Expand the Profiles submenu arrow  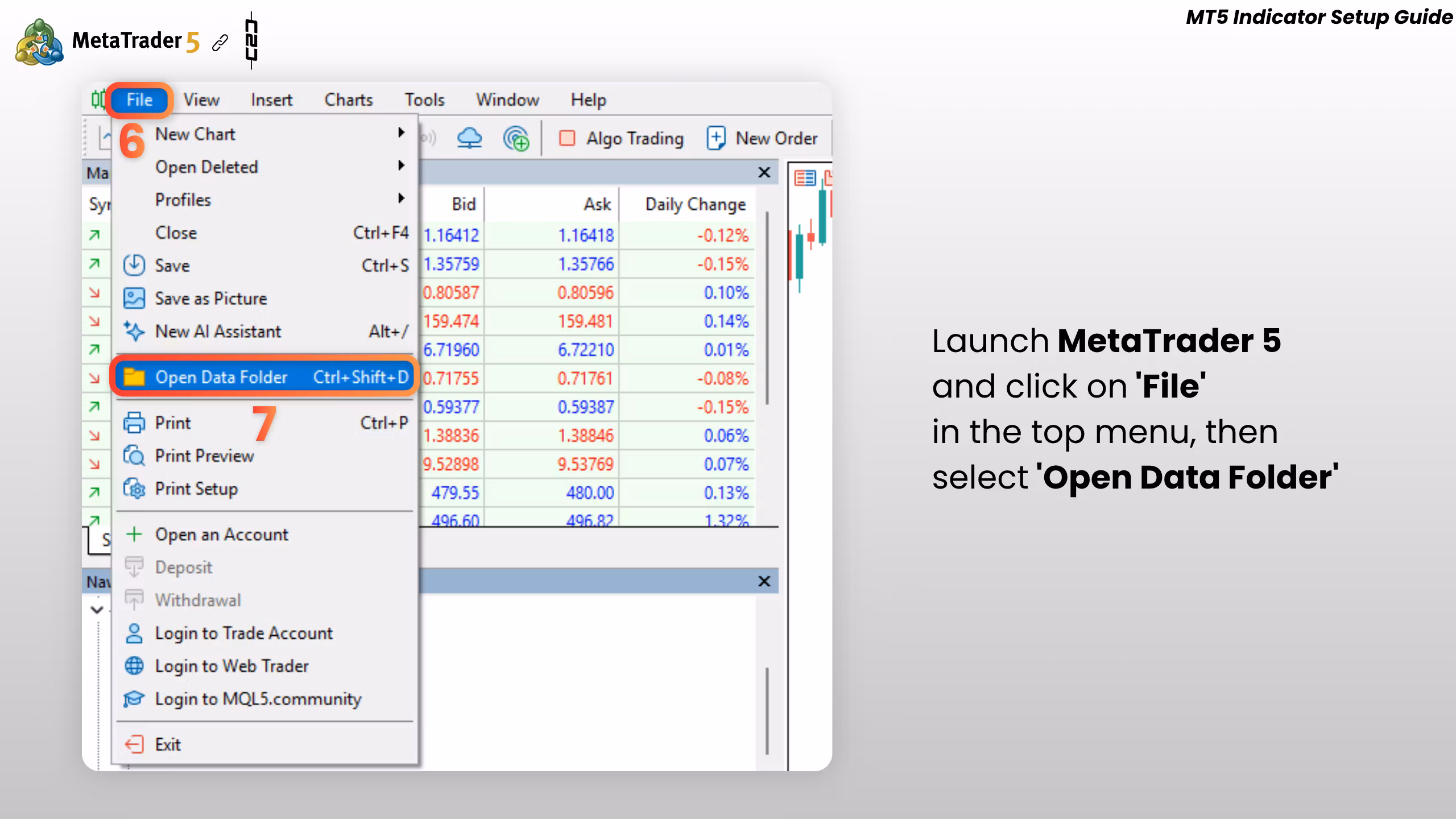click(401, 198)
